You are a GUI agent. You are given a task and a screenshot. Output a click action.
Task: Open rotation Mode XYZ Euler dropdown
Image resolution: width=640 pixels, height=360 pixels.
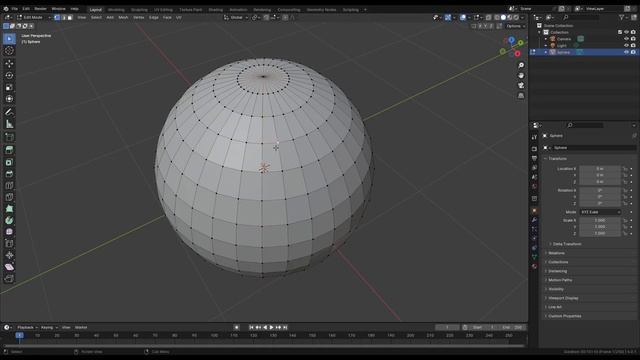[x=600, y=212]
